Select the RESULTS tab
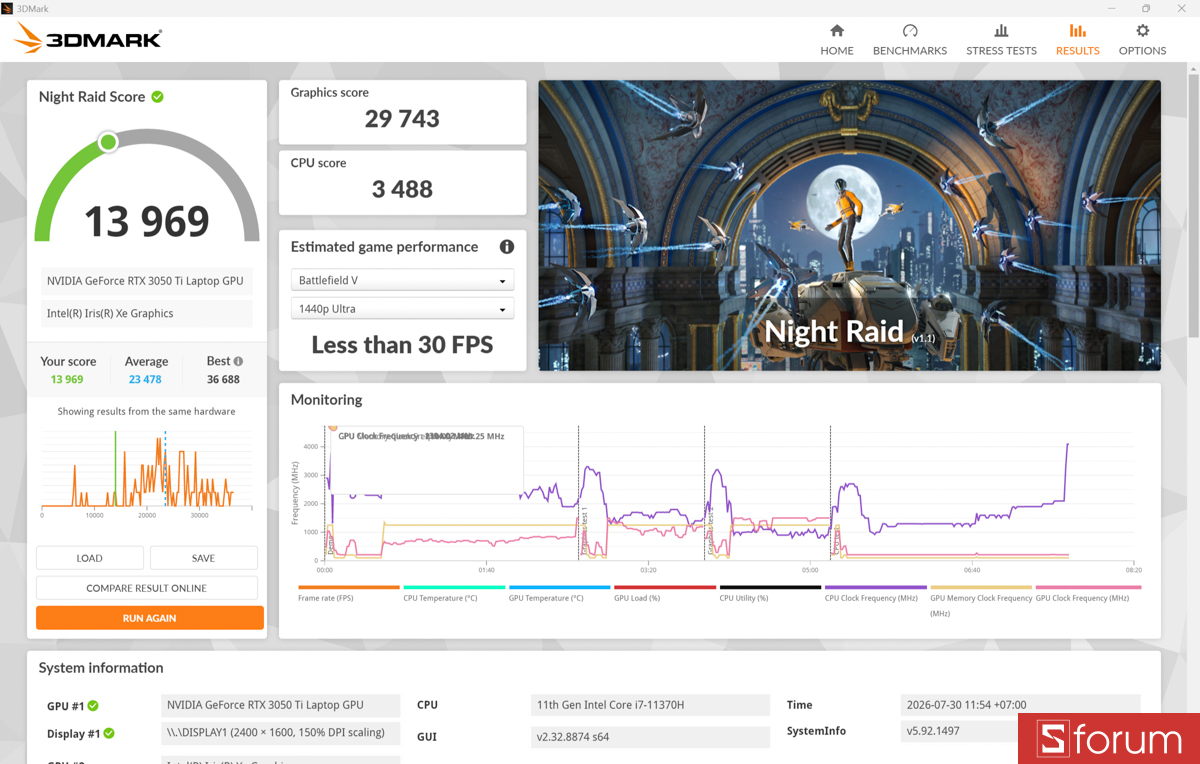This screenshot has height=764, width=1200. click(x=1077, y=40)
